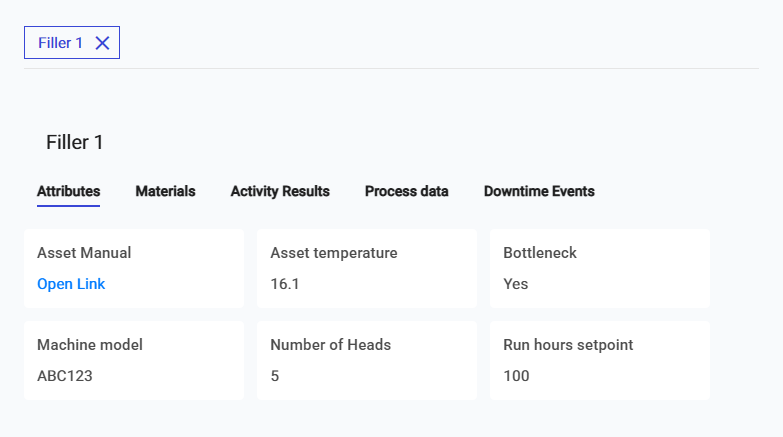Select the Machine model label
This screenshot has height=437, width=783.
pos(90,345)
